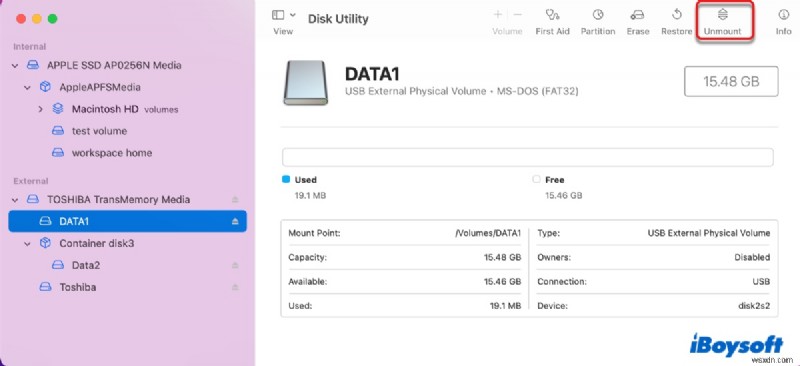Click the workspace home drive icon
Image resolution: width=800 pixels, height=366 pixels.
[58, 153]
